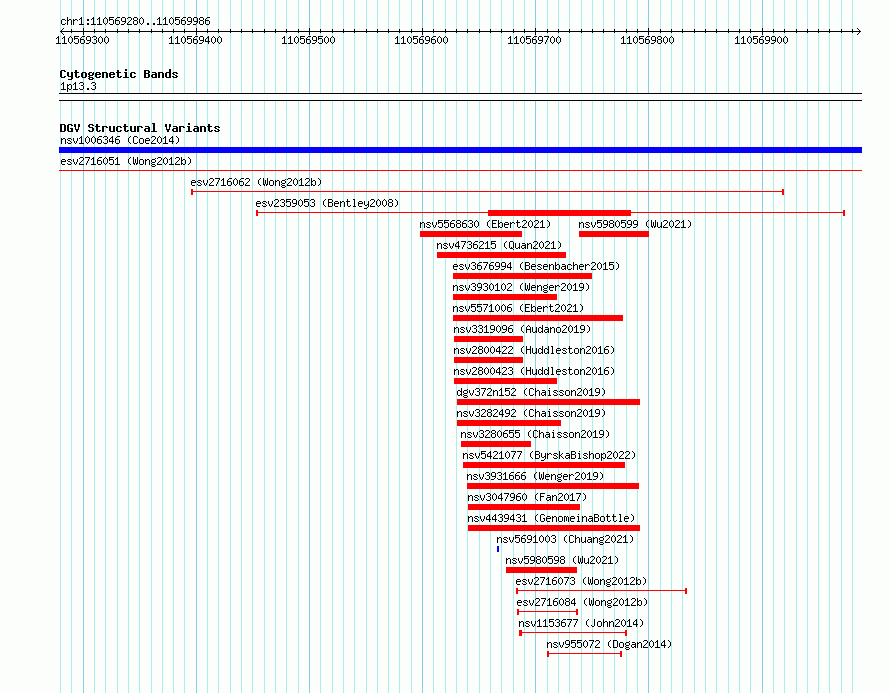Click the esv2716062 (Wong2012b) label

(x=256, y=182)
